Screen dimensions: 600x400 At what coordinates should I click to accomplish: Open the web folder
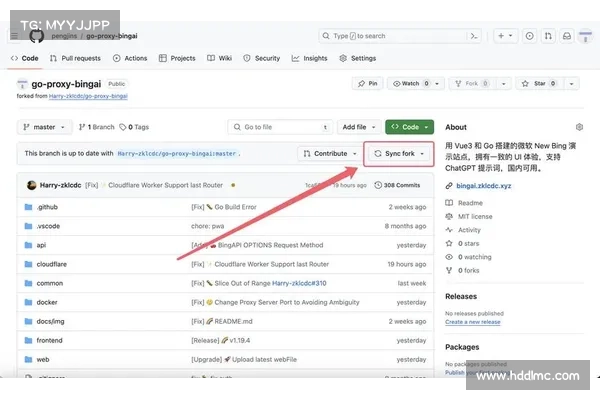tap(43, 360)
